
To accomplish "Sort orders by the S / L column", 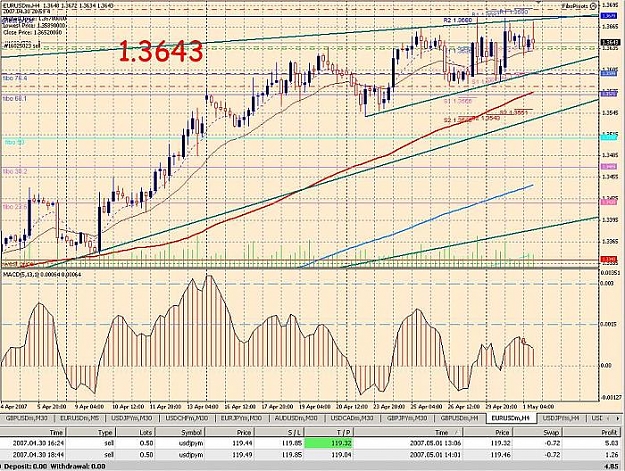I will 279,432.
